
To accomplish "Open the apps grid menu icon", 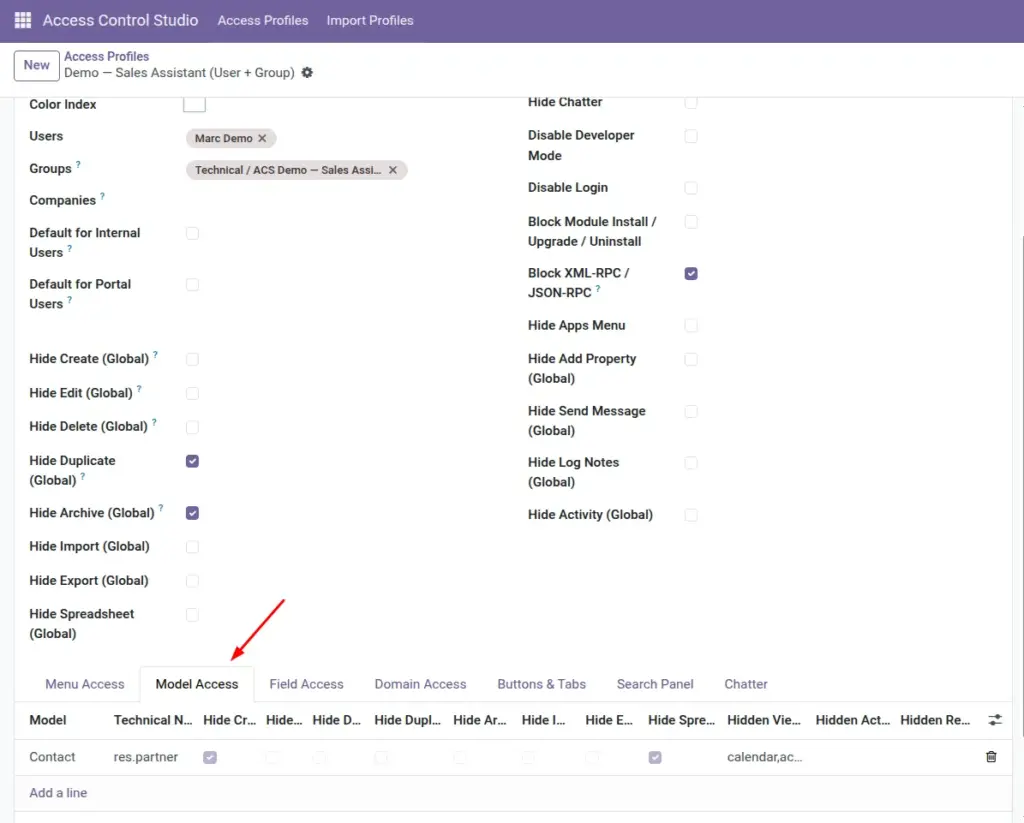I will pos(23,20).
